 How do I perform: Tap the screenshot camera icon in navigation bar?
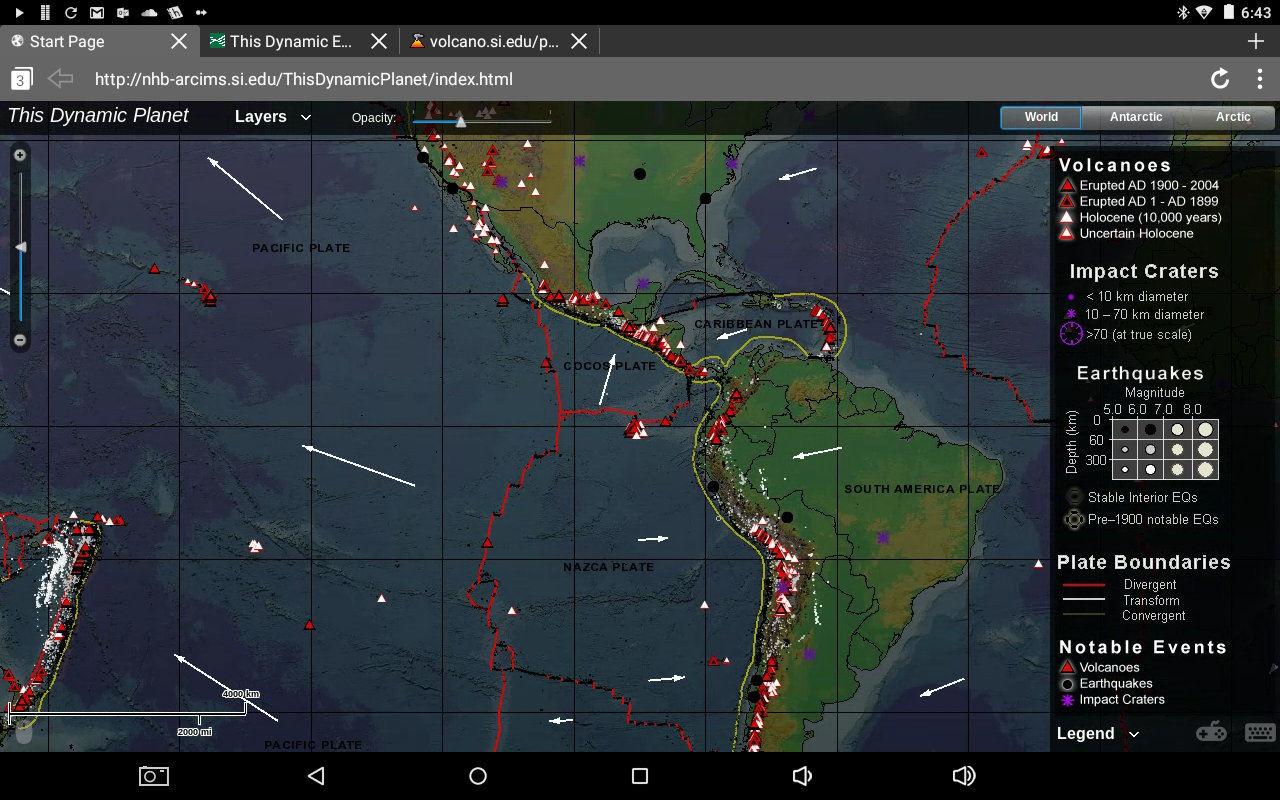coord(153,776)
